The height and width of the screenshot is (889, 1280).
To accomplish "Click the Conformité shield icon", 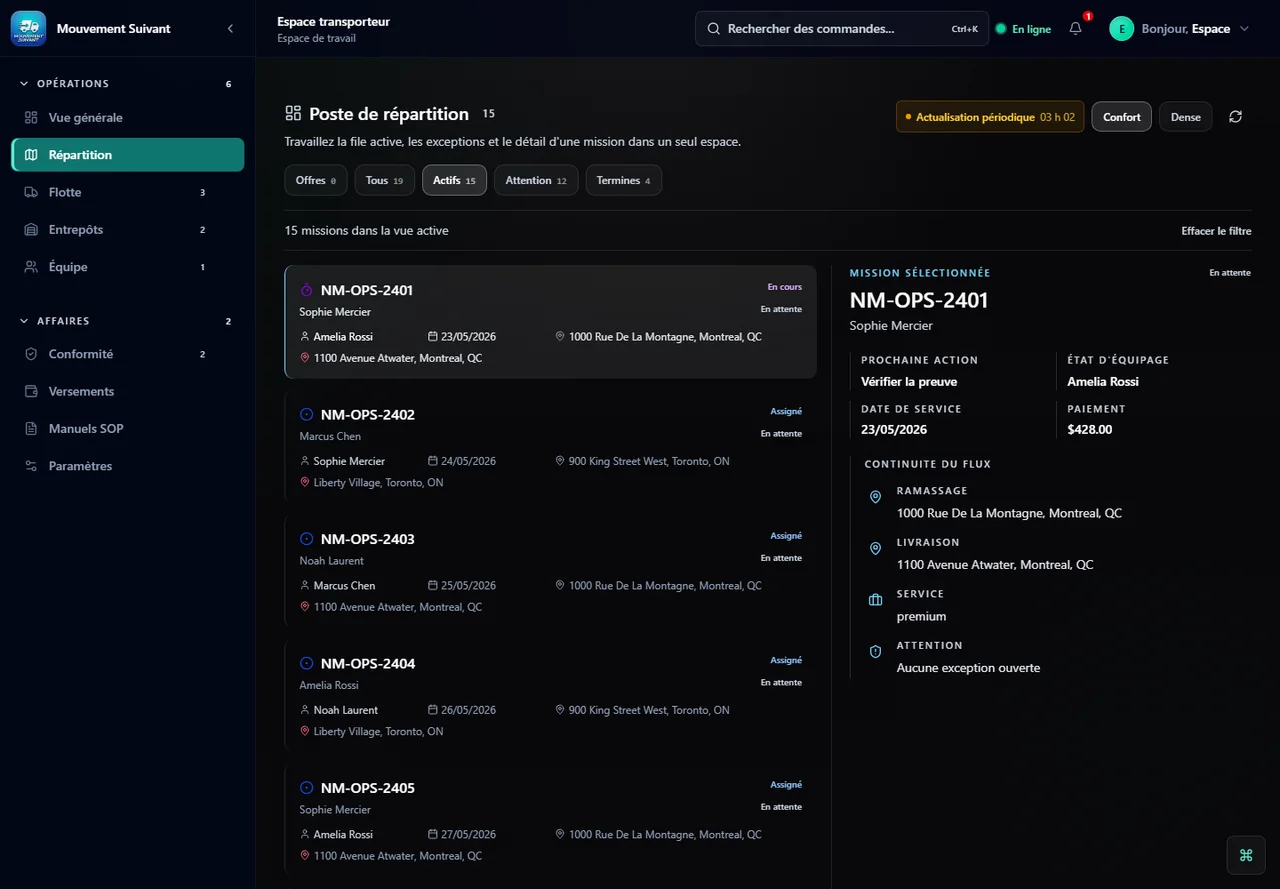I will [x=31, y=354].
